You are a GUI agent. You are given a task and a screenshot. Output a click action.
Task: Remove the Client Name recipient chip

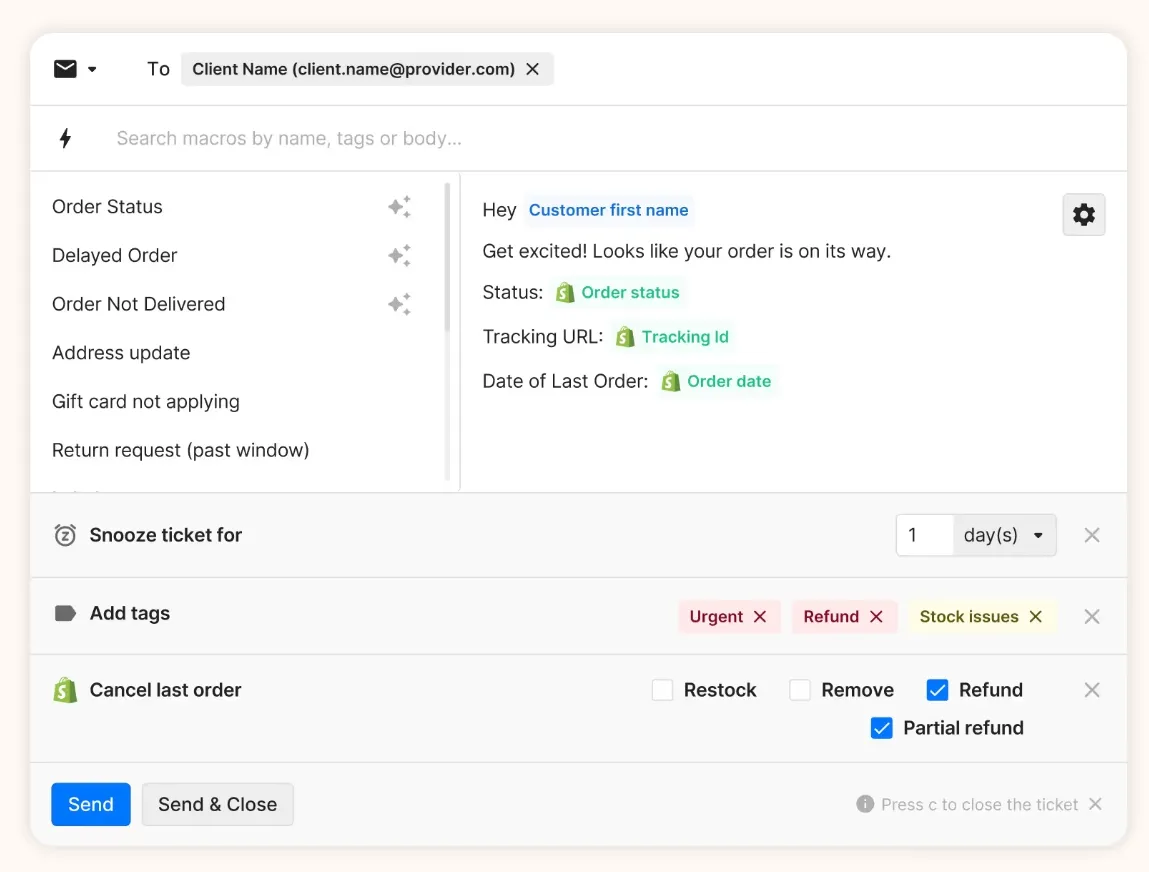pyautogui.click(x=533, y=69)
